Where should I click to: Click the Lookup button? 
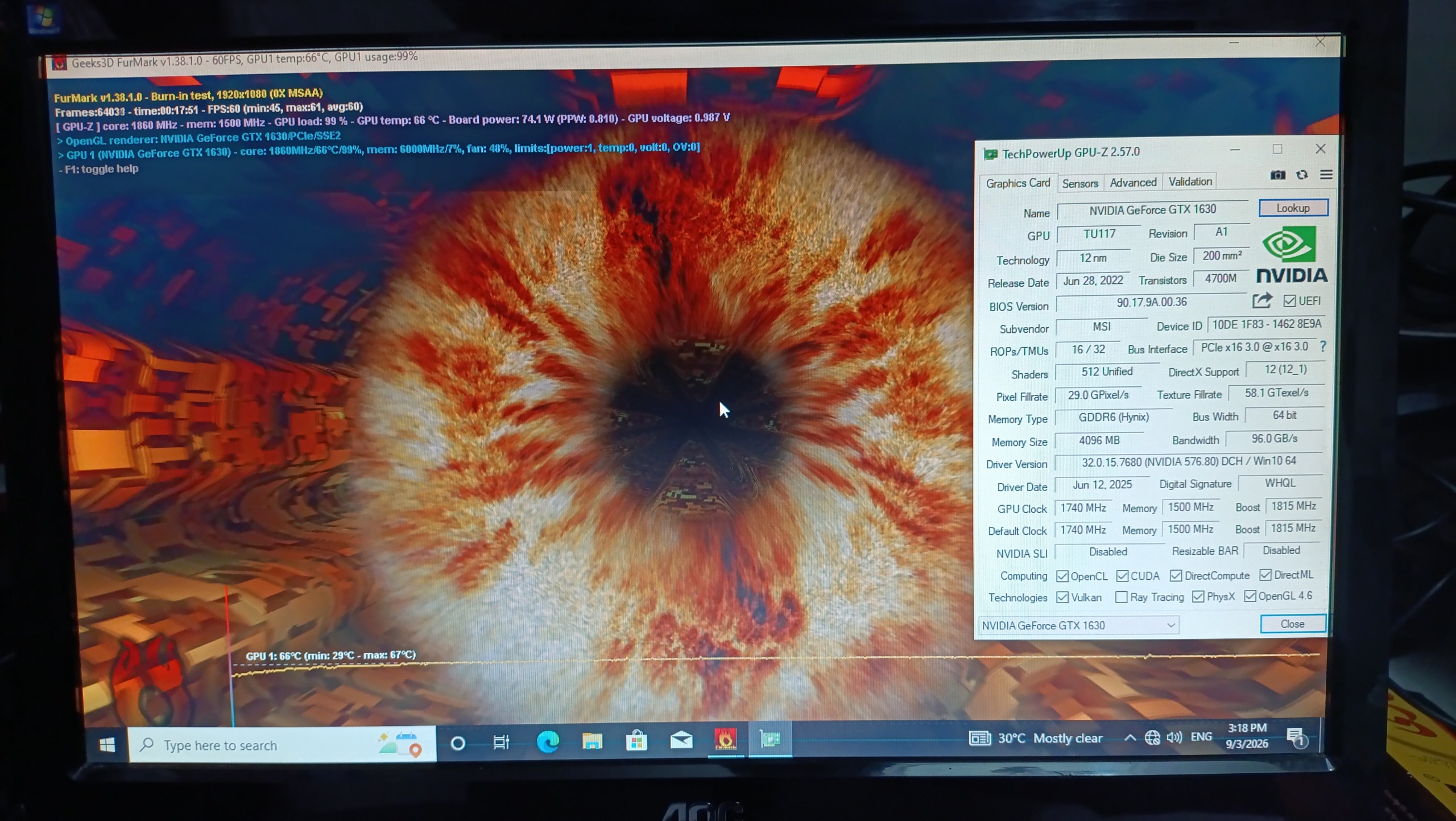click(x=1293, y=208)
